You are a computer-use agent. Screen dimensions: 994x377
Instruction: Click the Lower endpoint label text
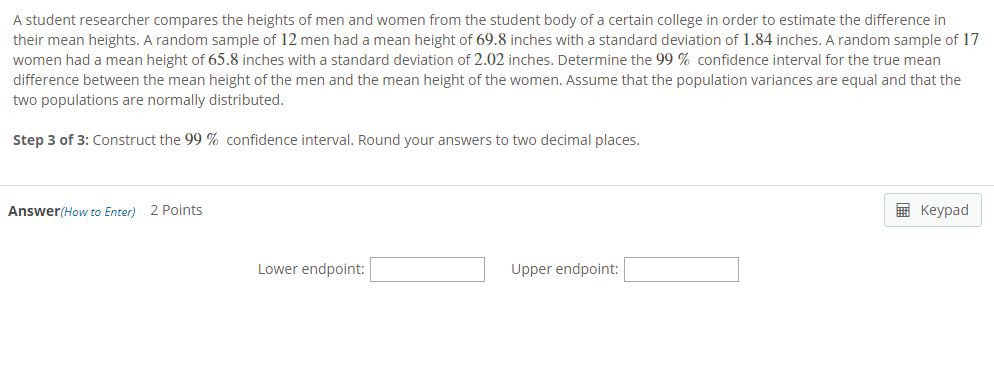click(x=311, y=269)
